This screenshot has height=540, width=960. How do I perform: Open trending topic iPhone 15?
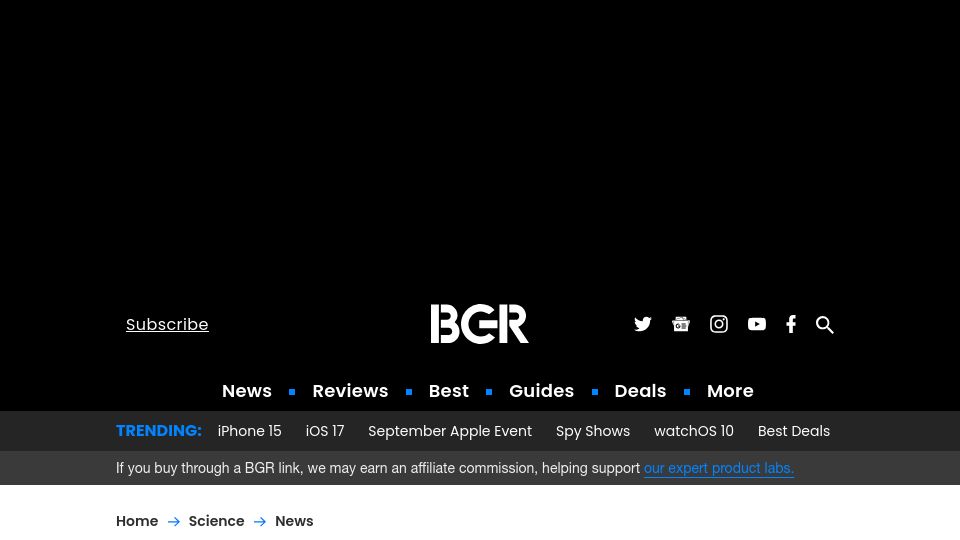pyautogui.click(x=250, y=431)
